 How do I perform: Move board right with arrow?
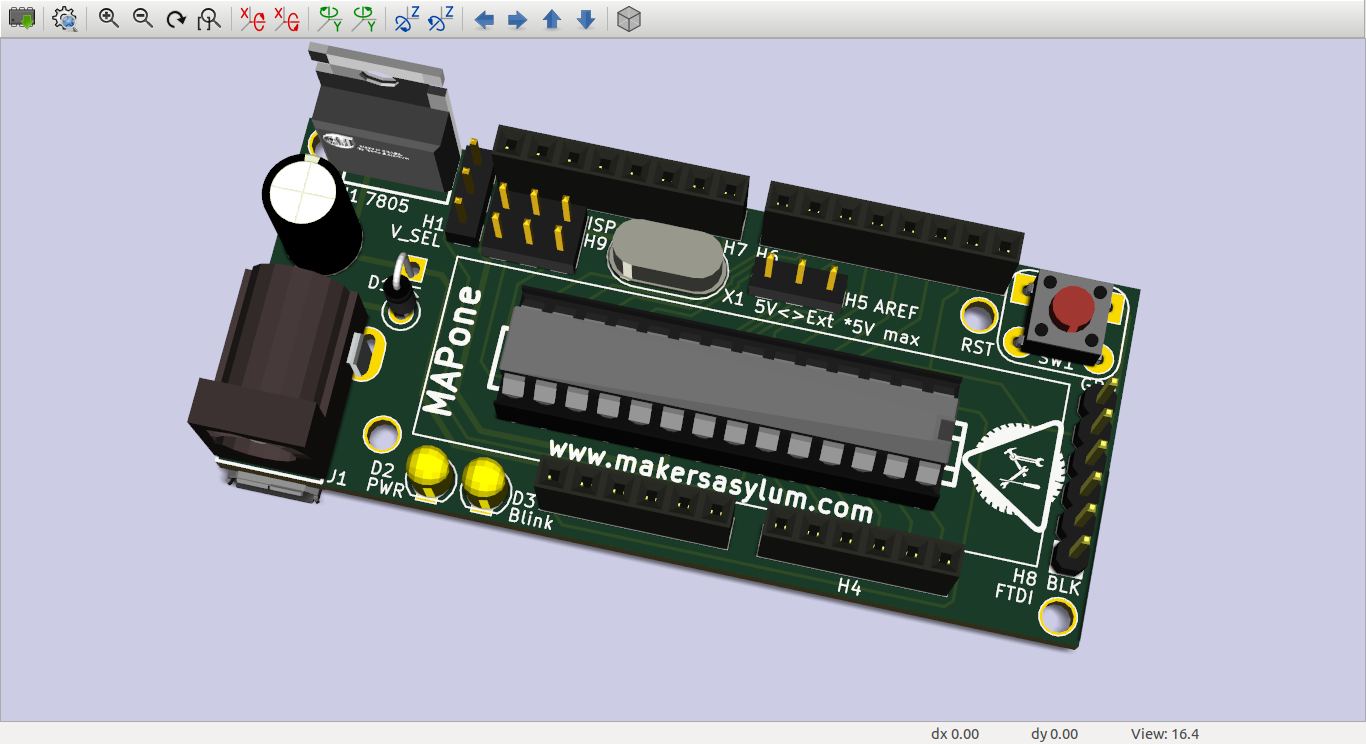[518, 19]
